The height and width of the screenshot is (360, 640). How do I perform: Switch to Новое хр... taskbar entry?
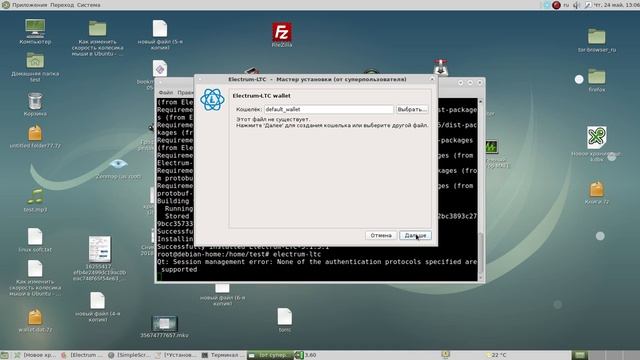35,355
